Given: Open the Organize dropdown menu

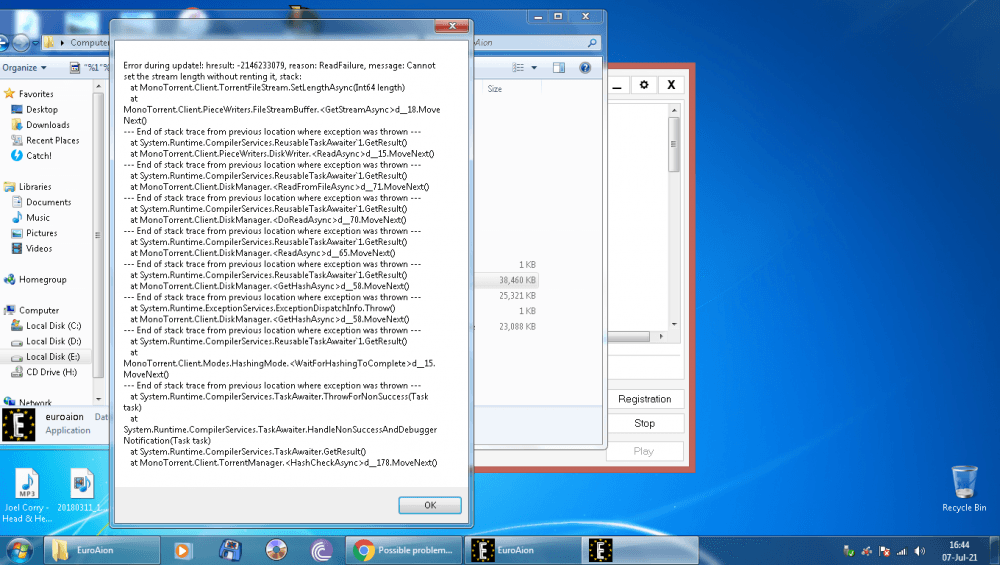Looking at the screenshot, I should [x=24, y=68].
